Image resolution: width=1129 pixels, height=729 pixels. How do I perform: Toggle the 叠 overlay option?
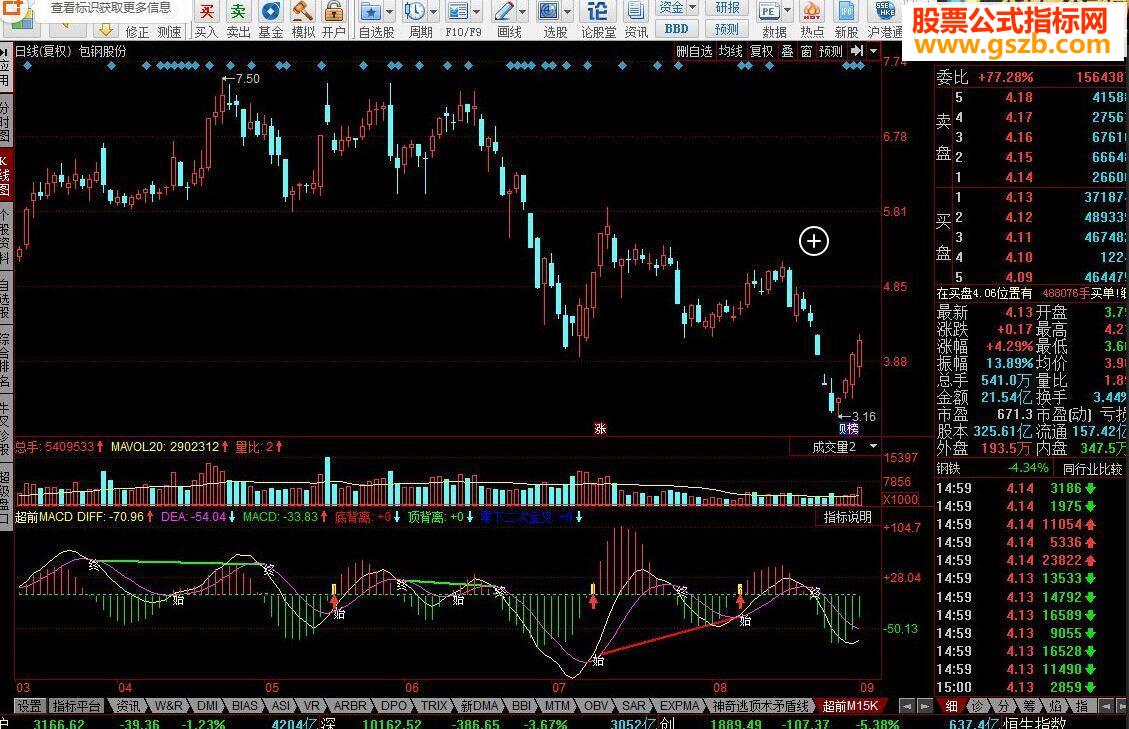click(788, 51)
